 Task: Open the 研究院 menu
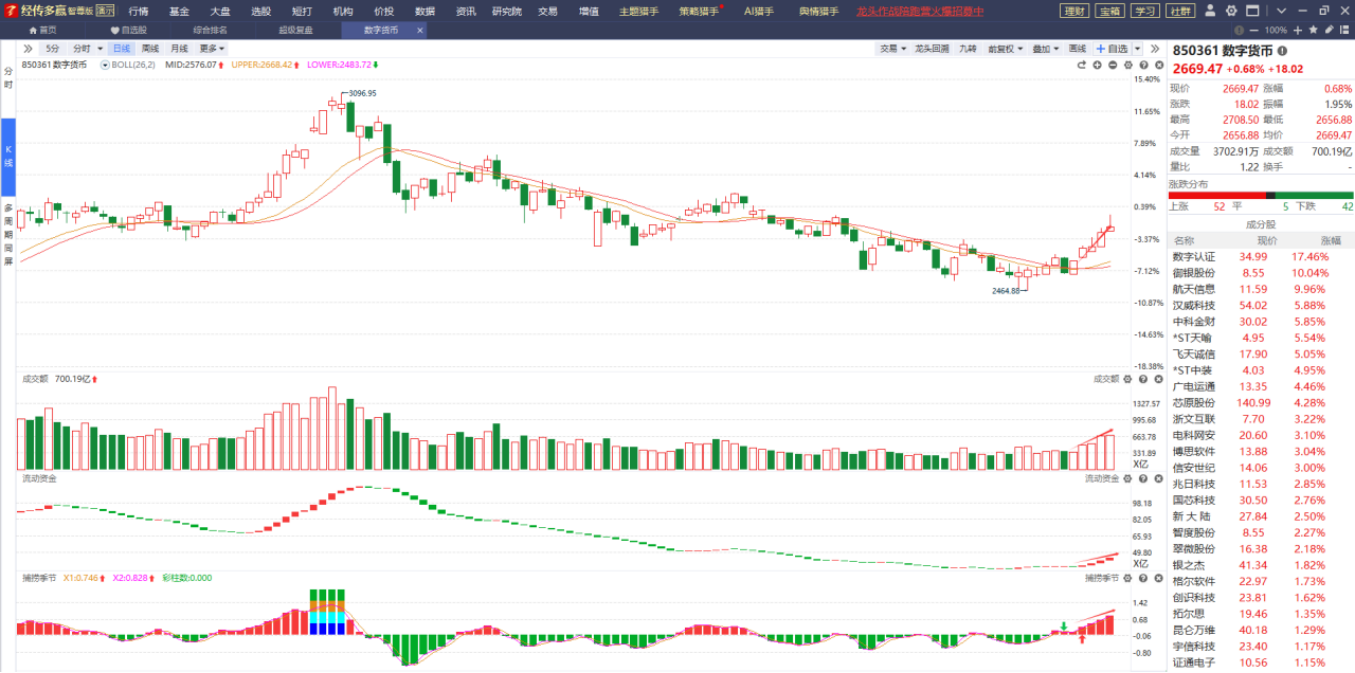click(x=507, y=11)
